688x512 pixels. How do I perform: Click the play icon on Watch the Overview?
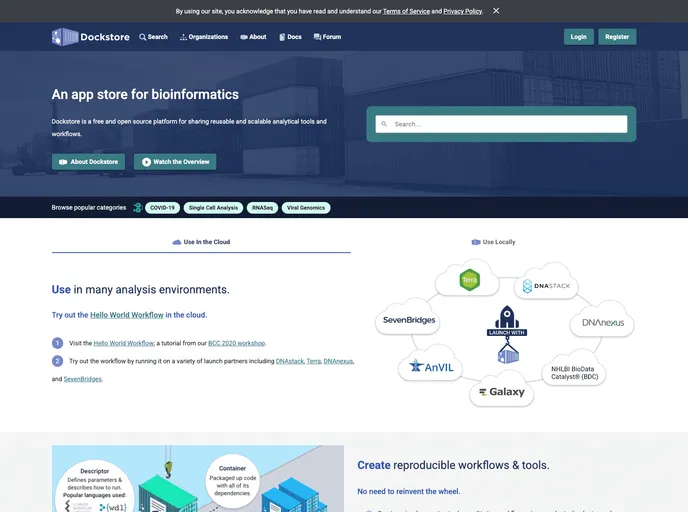147,162
